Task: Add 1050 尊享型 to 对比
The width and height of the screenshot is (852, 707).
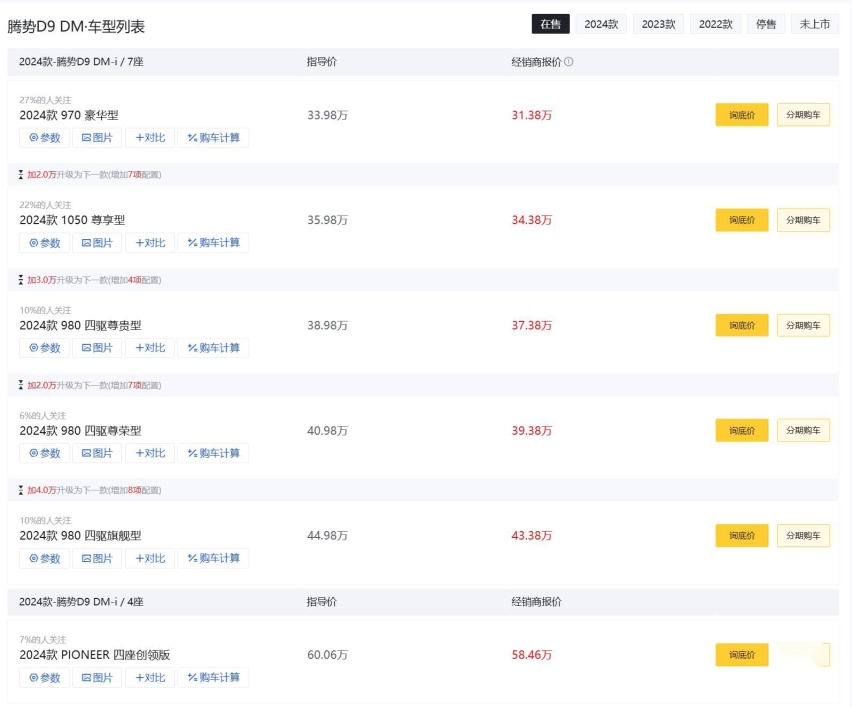Action: 150,243
